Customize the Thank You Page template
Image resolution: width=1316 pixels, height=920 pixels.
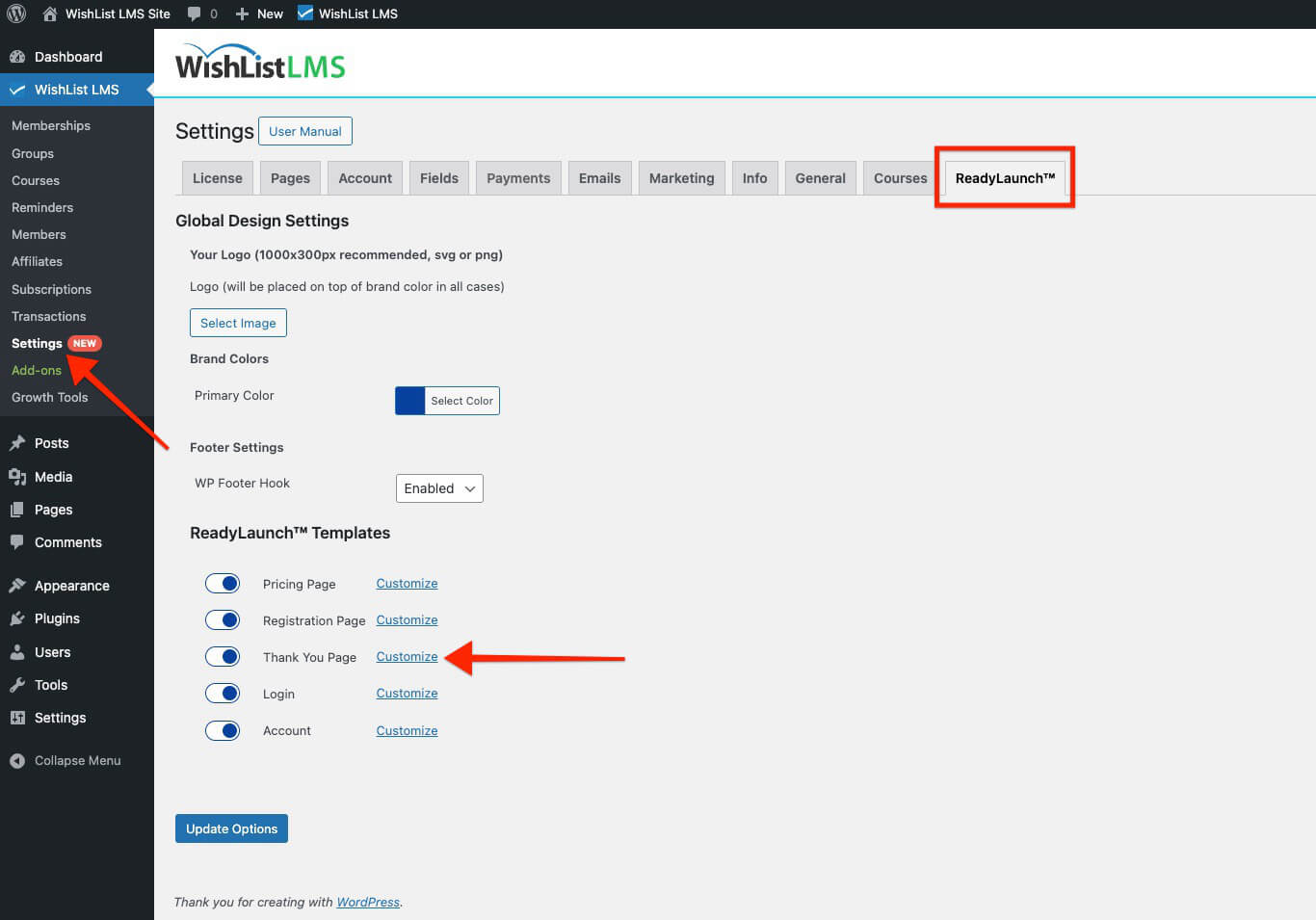[x=406, y=656]
